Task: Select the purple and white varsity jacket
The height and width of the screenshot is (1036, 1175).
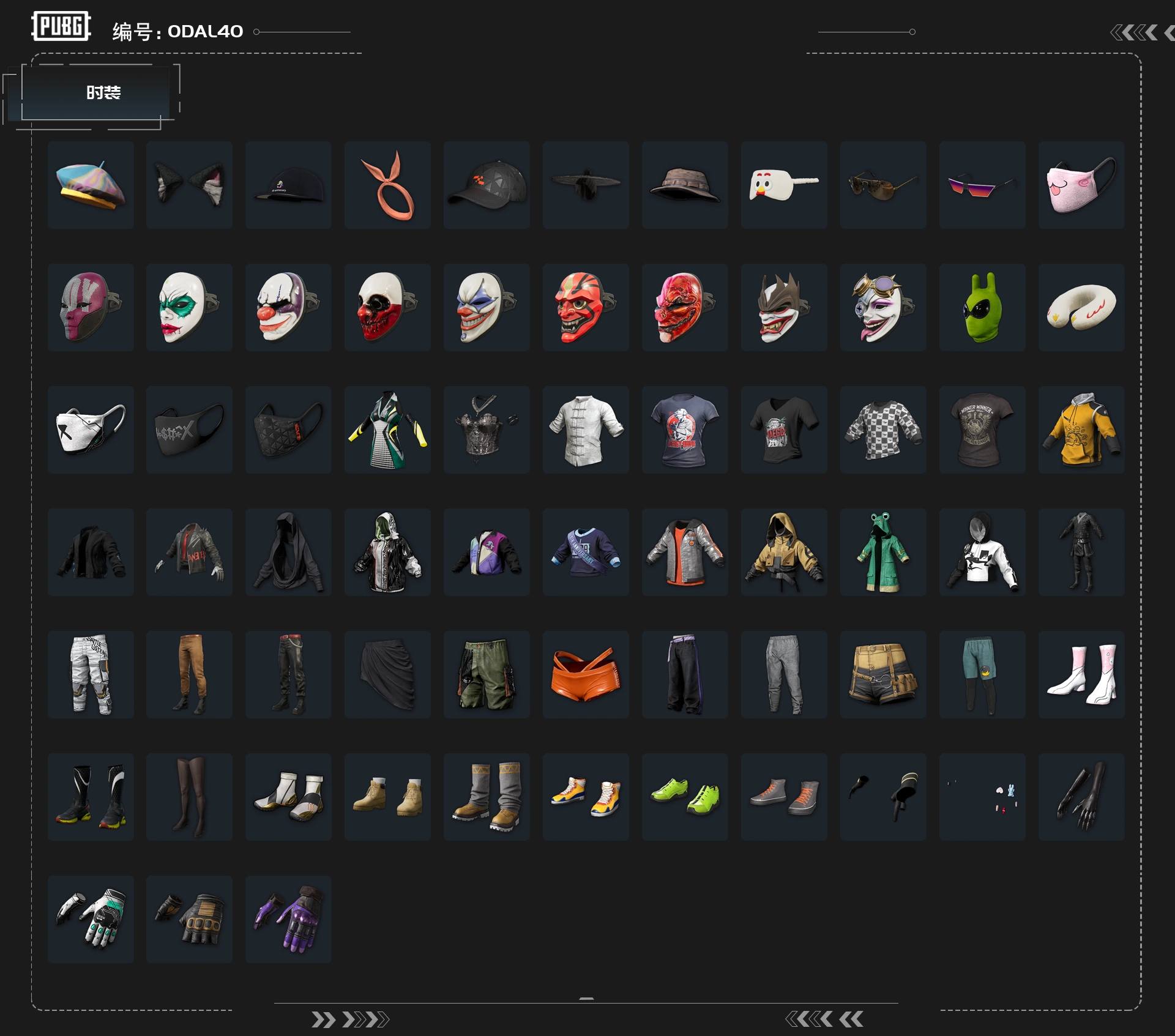Action: pyautogui.click(x=487, y=552)
